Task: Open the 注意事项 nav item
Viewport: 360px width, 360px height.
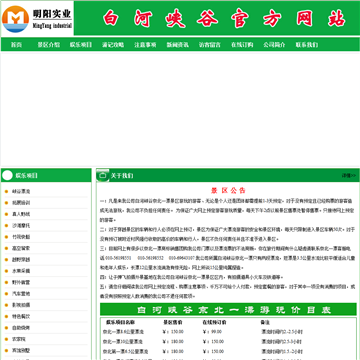Action: click(145, 45)
